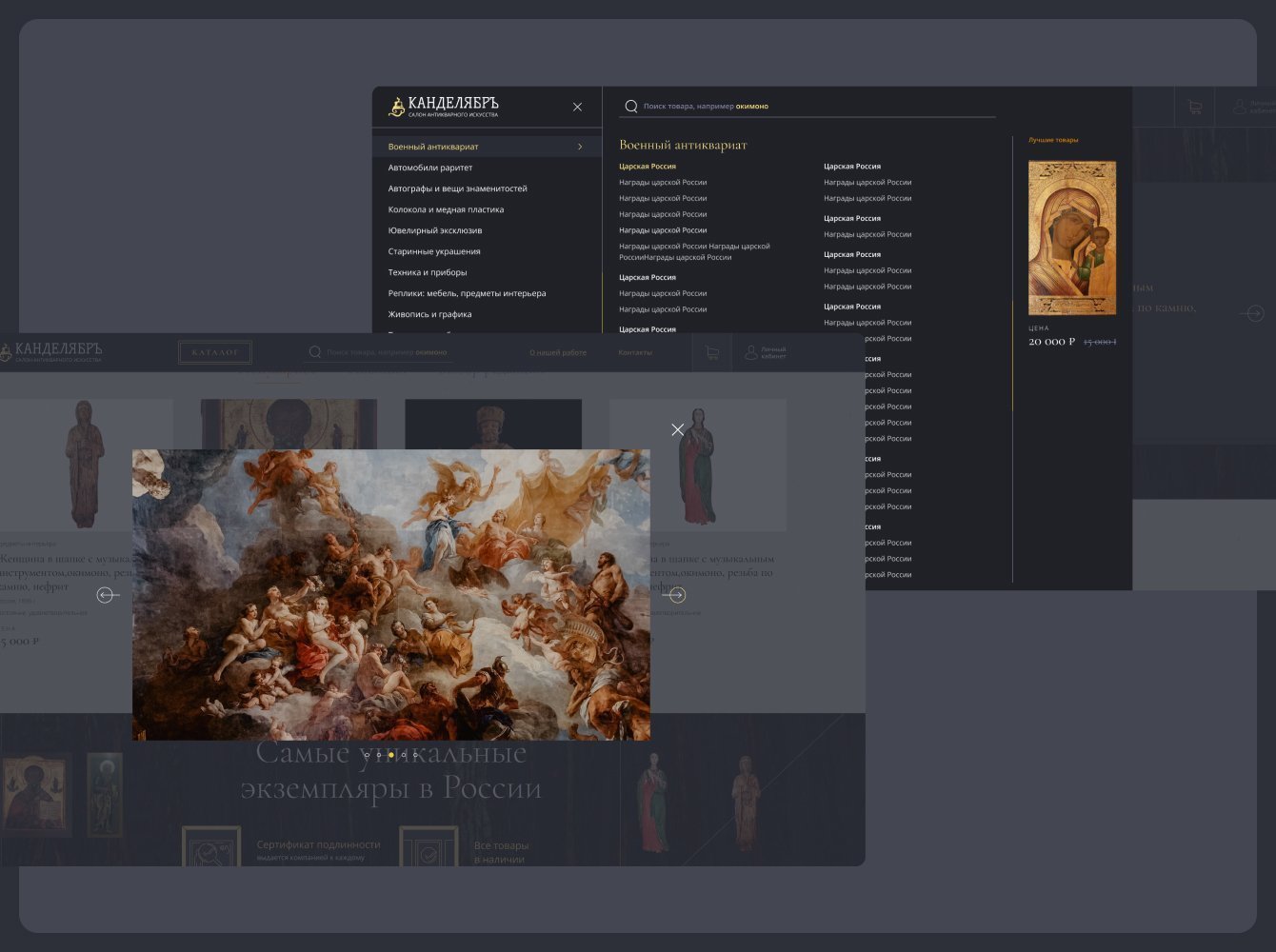
Task: Open the shopping cart in the front window header
Action: (x=711, y=352)
